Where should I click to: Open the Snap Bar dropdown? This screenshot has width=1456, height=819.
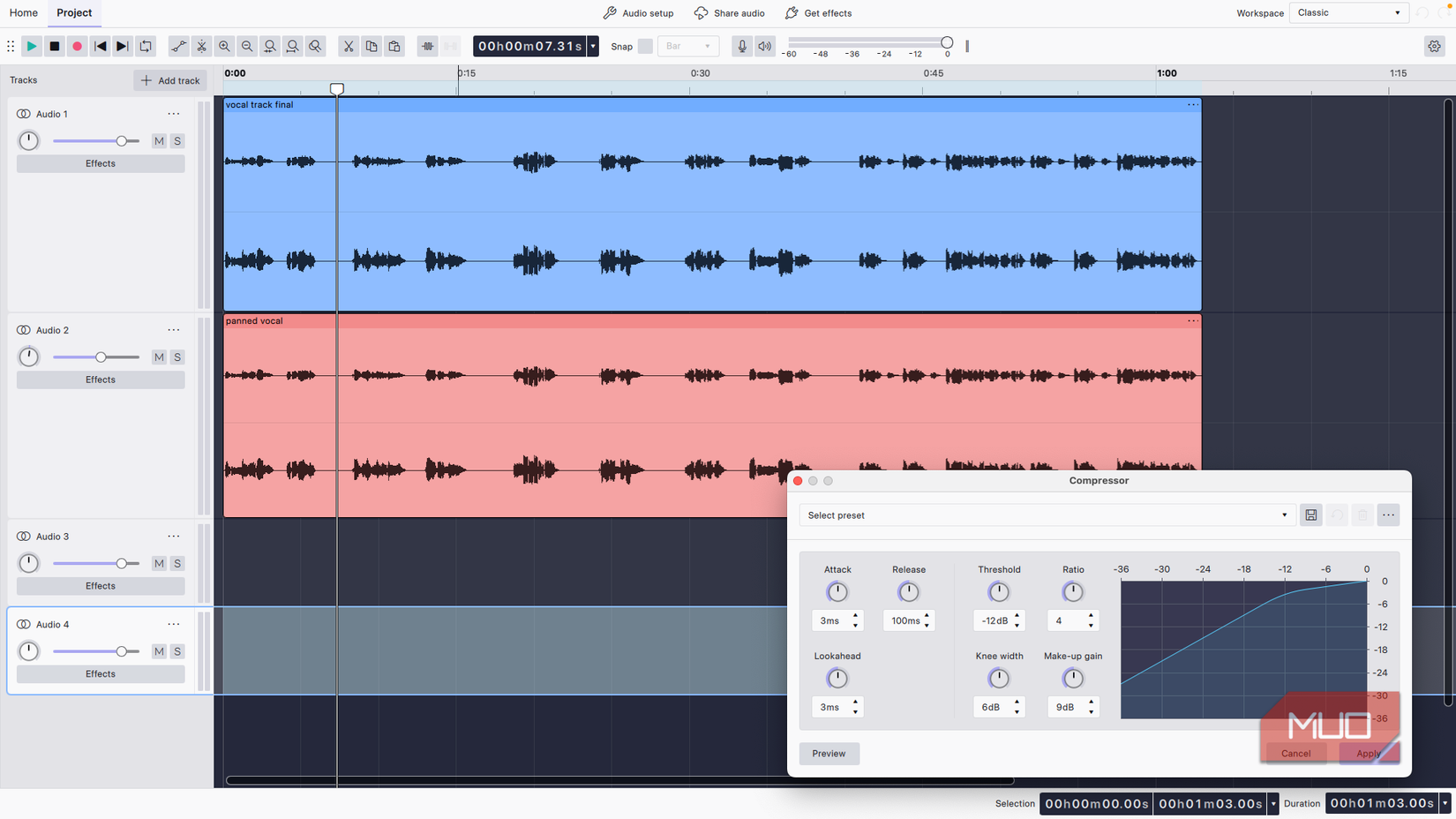(688, 46)
